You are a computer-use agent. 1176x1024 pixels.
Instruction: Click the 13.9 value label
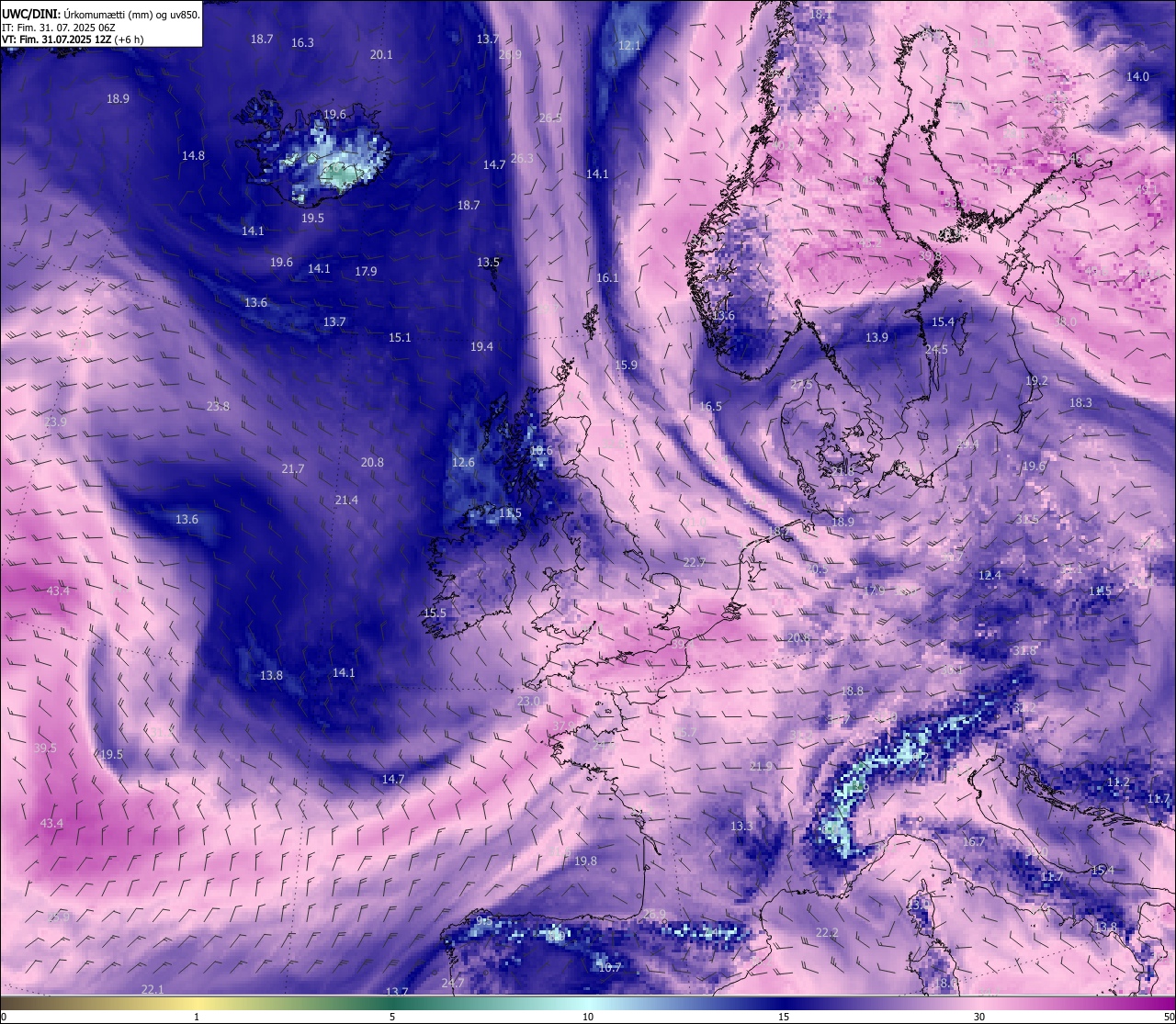point(876,338)
